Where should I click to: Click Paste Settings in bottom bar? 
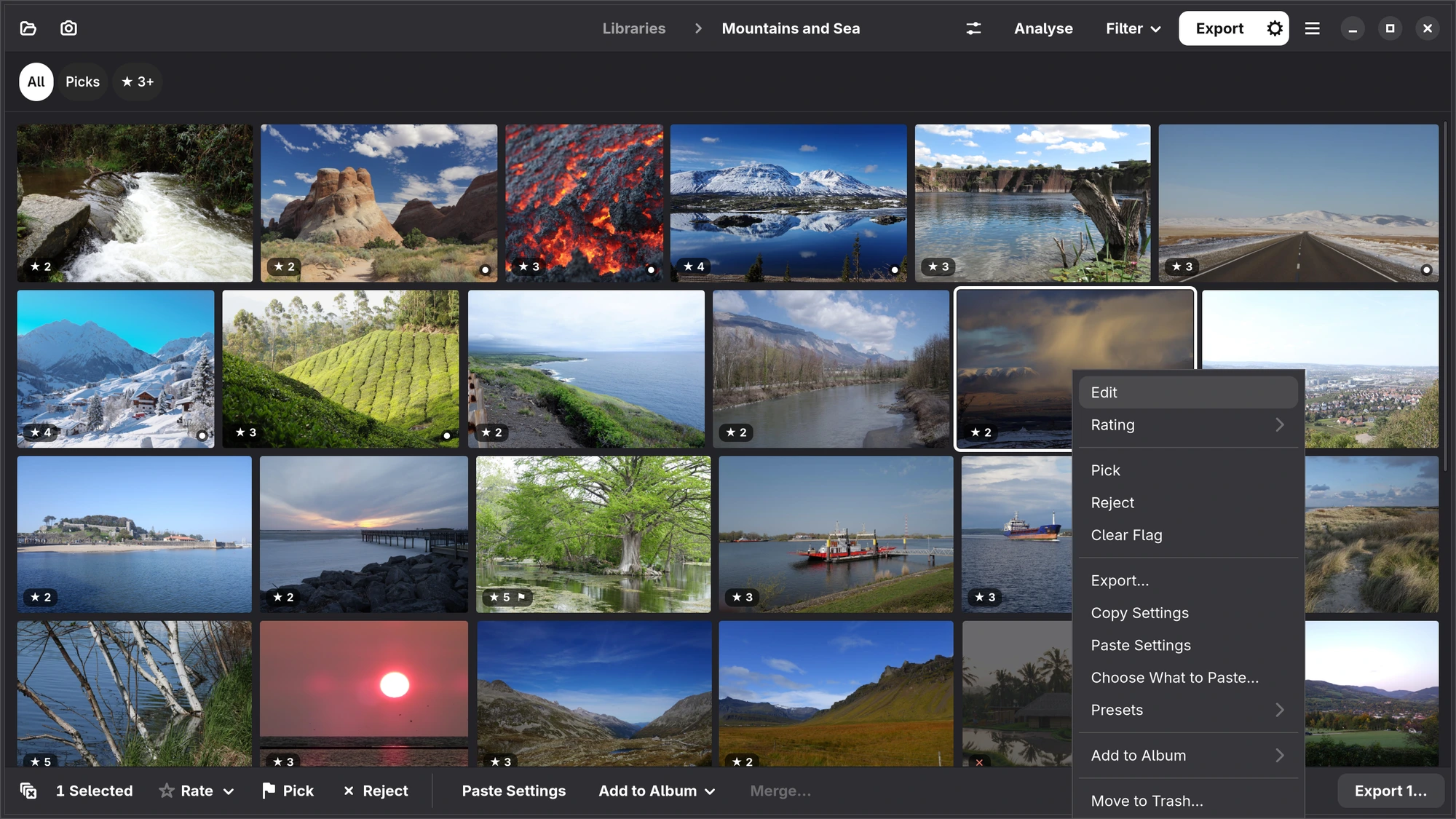click(x=514, y=791)
